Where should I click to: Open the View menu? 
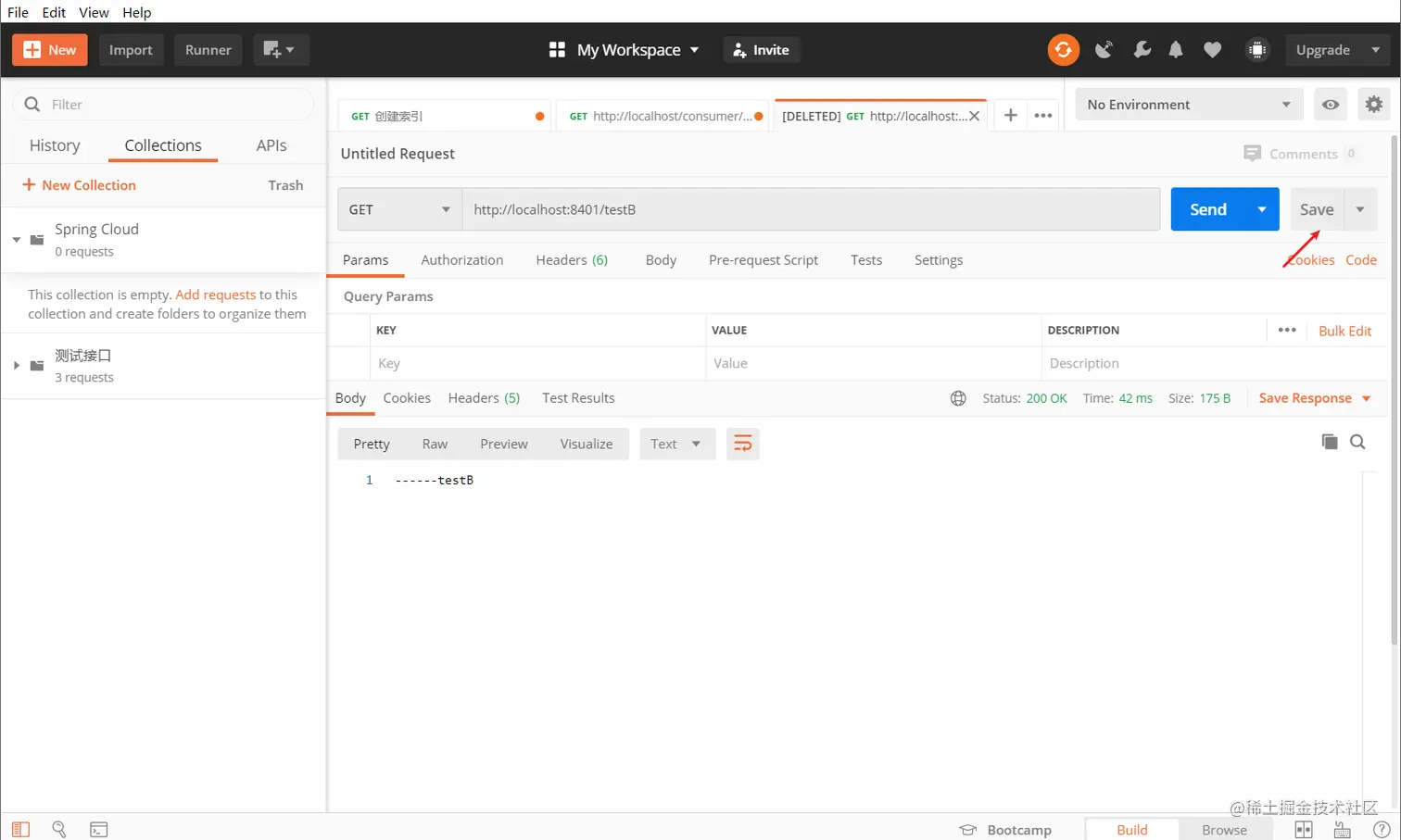pos(94,12)
